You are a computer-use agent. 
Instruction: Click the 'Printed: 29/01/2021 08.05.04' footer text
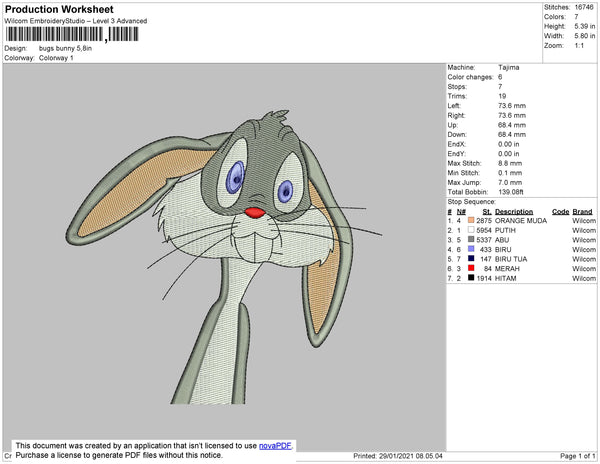[x=398, y=456]
